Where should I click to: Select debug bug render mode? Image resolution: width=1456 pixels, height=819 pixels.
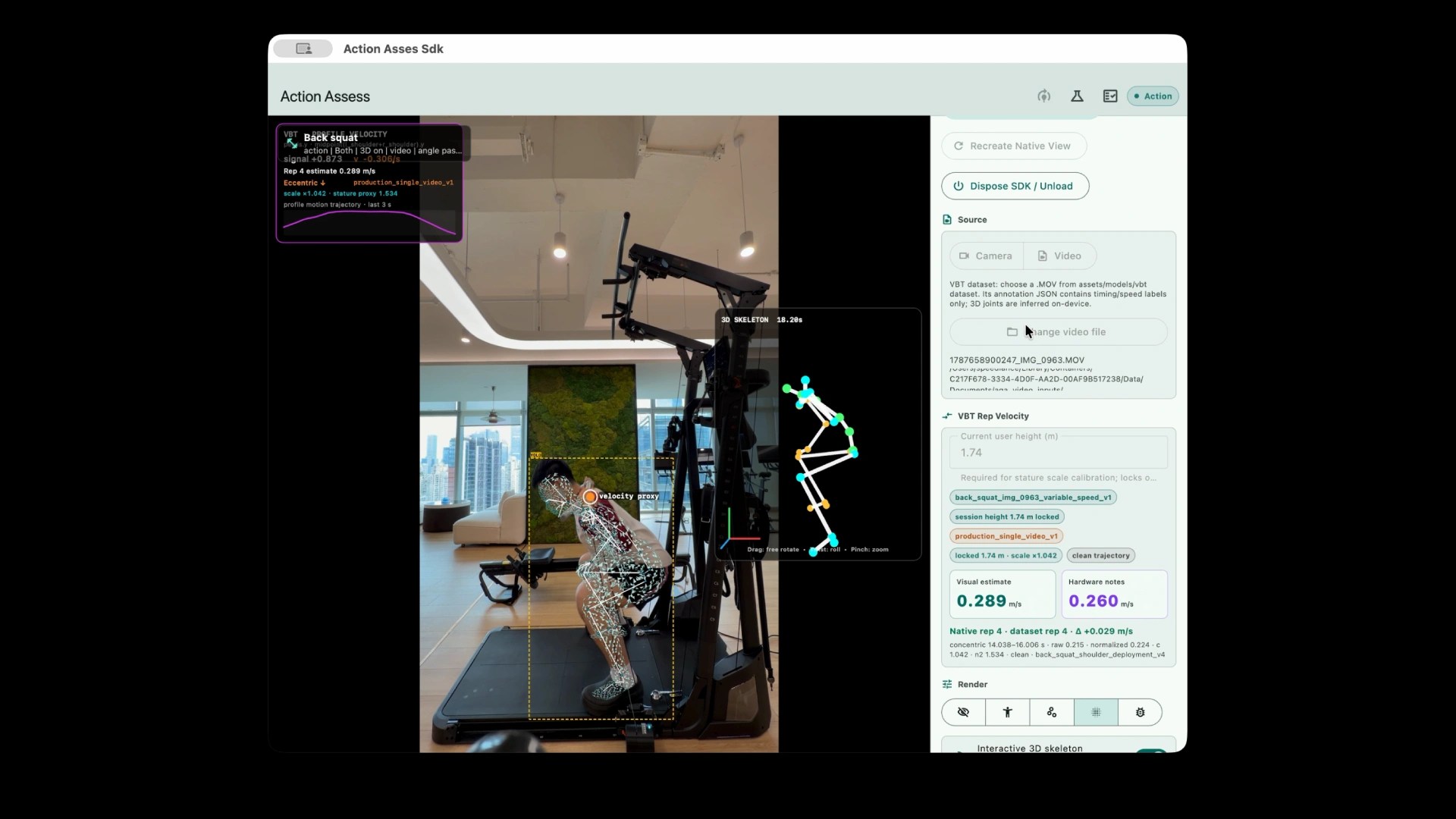coord(1140,712)
